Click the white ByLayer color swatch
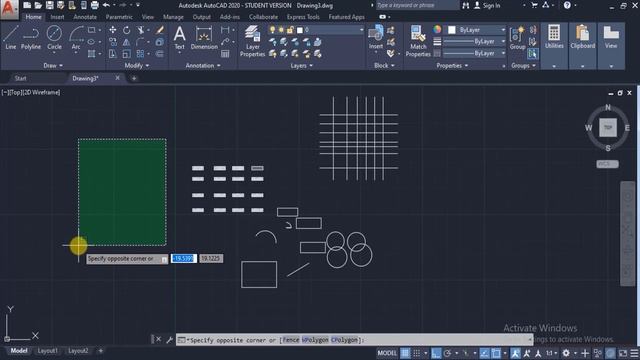Screen dimensions: 640x360 click(451, 30)
